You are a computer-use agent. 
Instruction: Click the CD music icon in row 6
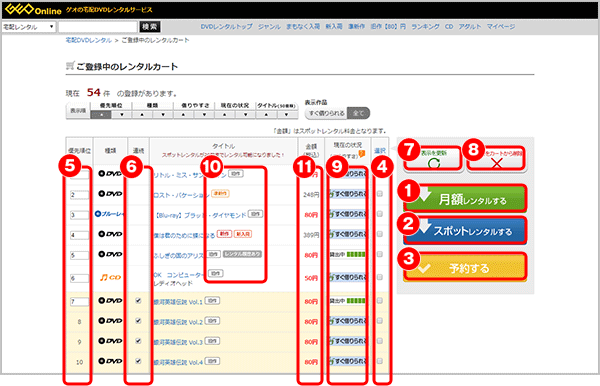pos(110,277)
